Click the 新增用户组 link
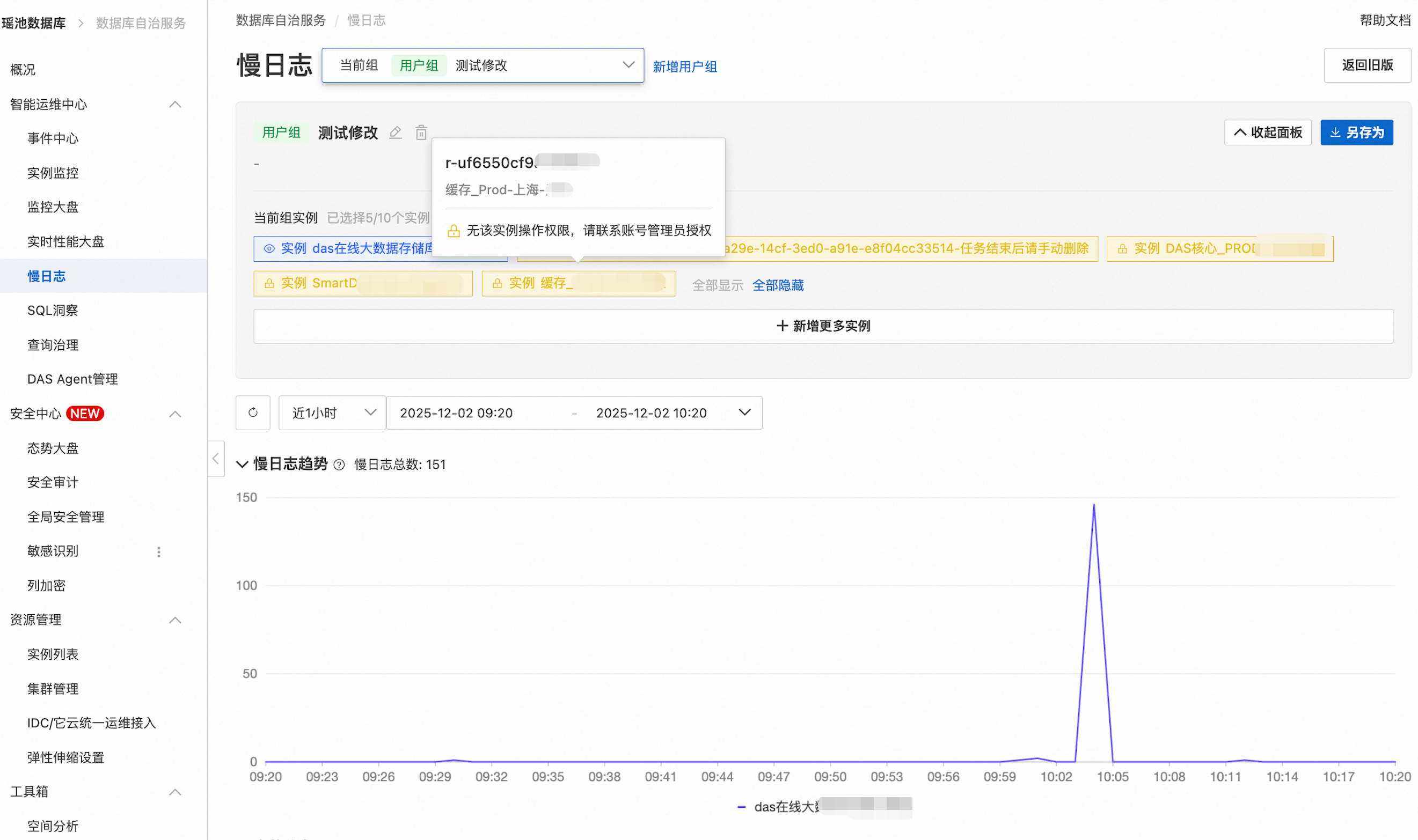Screen dimensions: 1418x840 (684, 67)
